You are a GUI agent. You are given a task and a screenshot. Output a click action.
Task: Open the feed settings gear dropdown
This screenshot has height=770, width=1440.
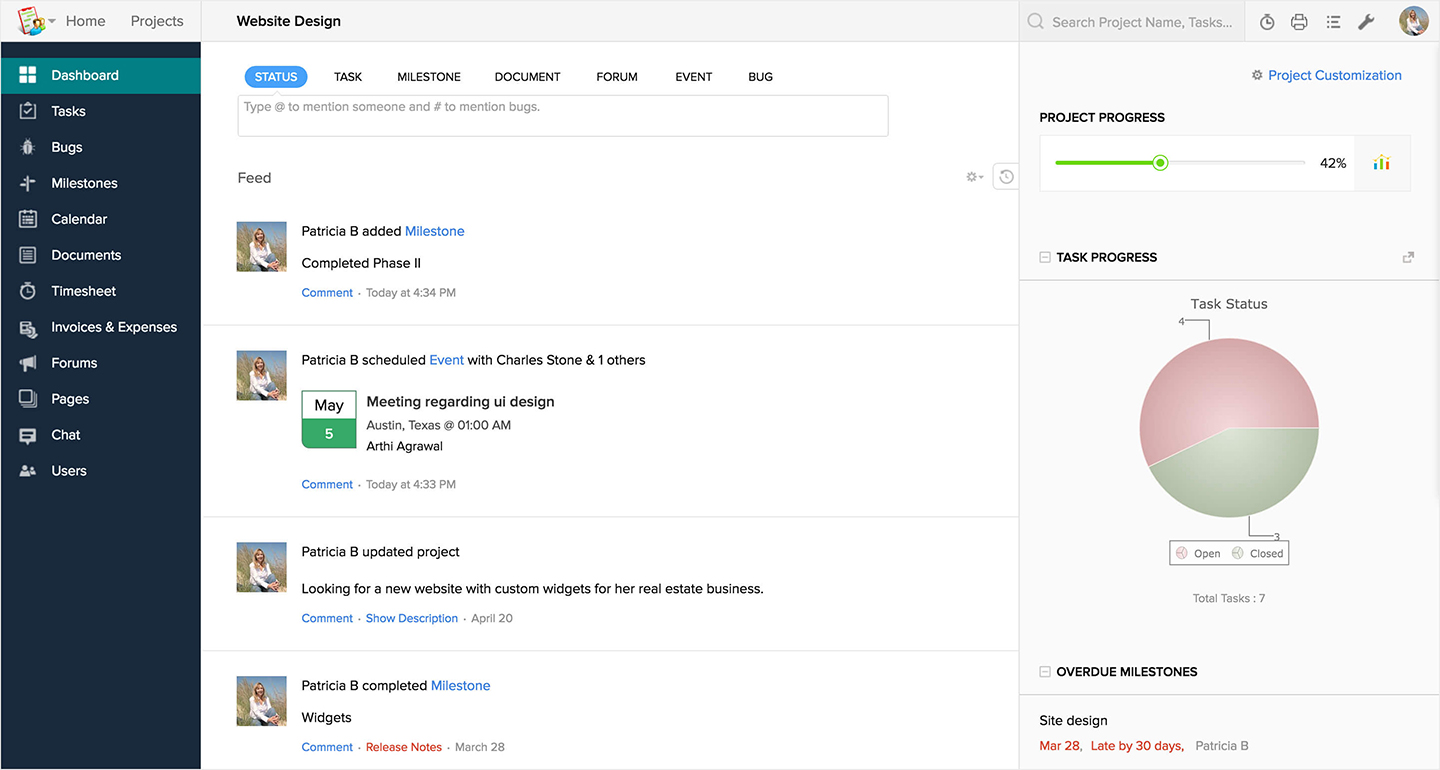(x=973, y=177)
